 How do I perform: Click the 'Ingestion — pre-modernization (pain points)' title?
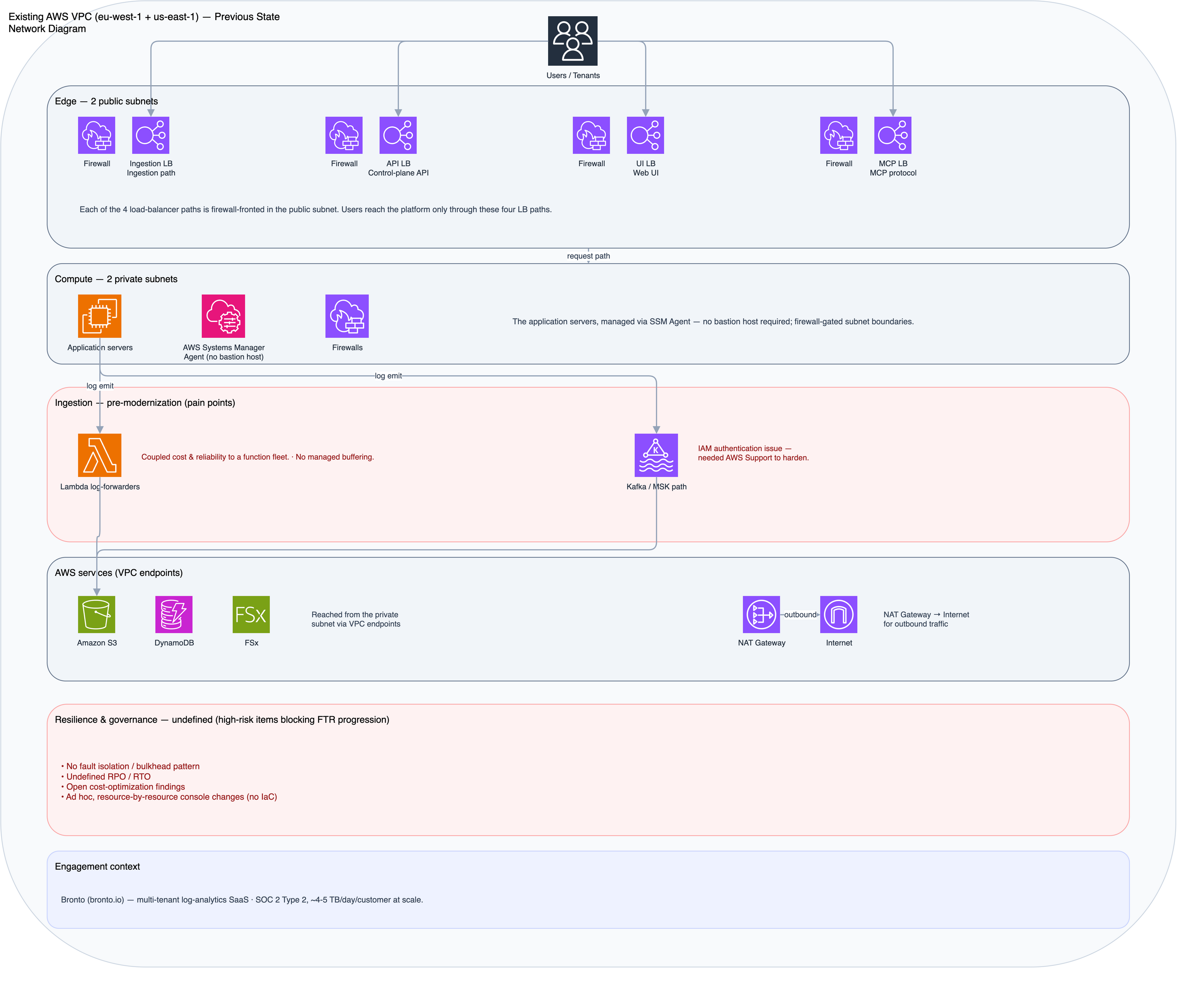tap(145, 403)
